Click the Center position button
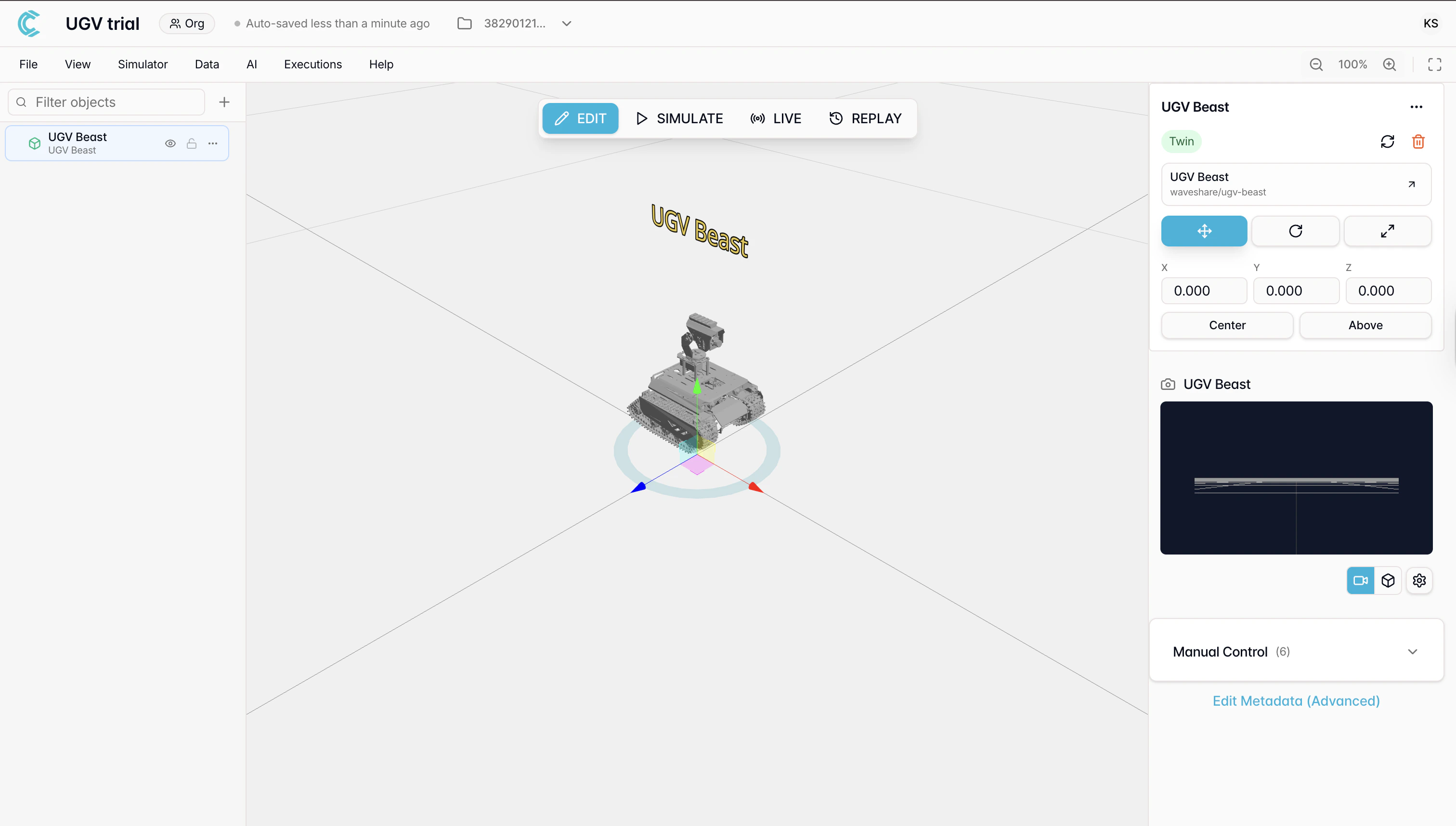Image resolution: width=1456 pixels, height=826 pixels. pyautogui.click(x=1227, y=325)
